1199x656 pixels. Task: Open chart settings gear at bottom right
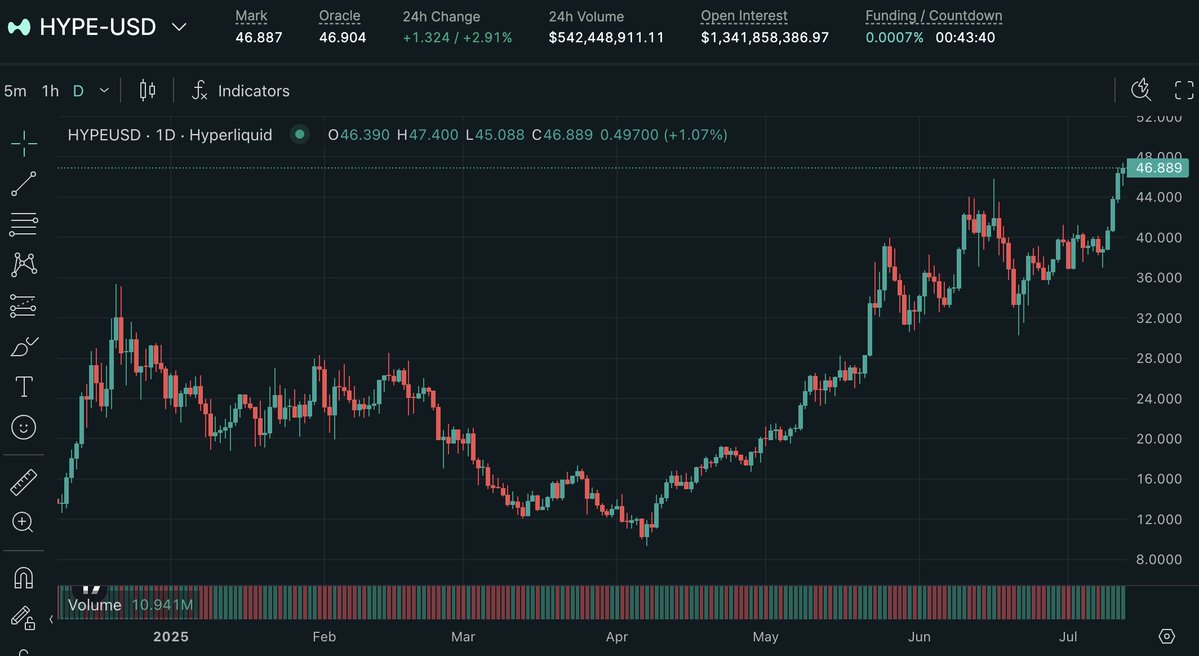[x=1166, y=636]
